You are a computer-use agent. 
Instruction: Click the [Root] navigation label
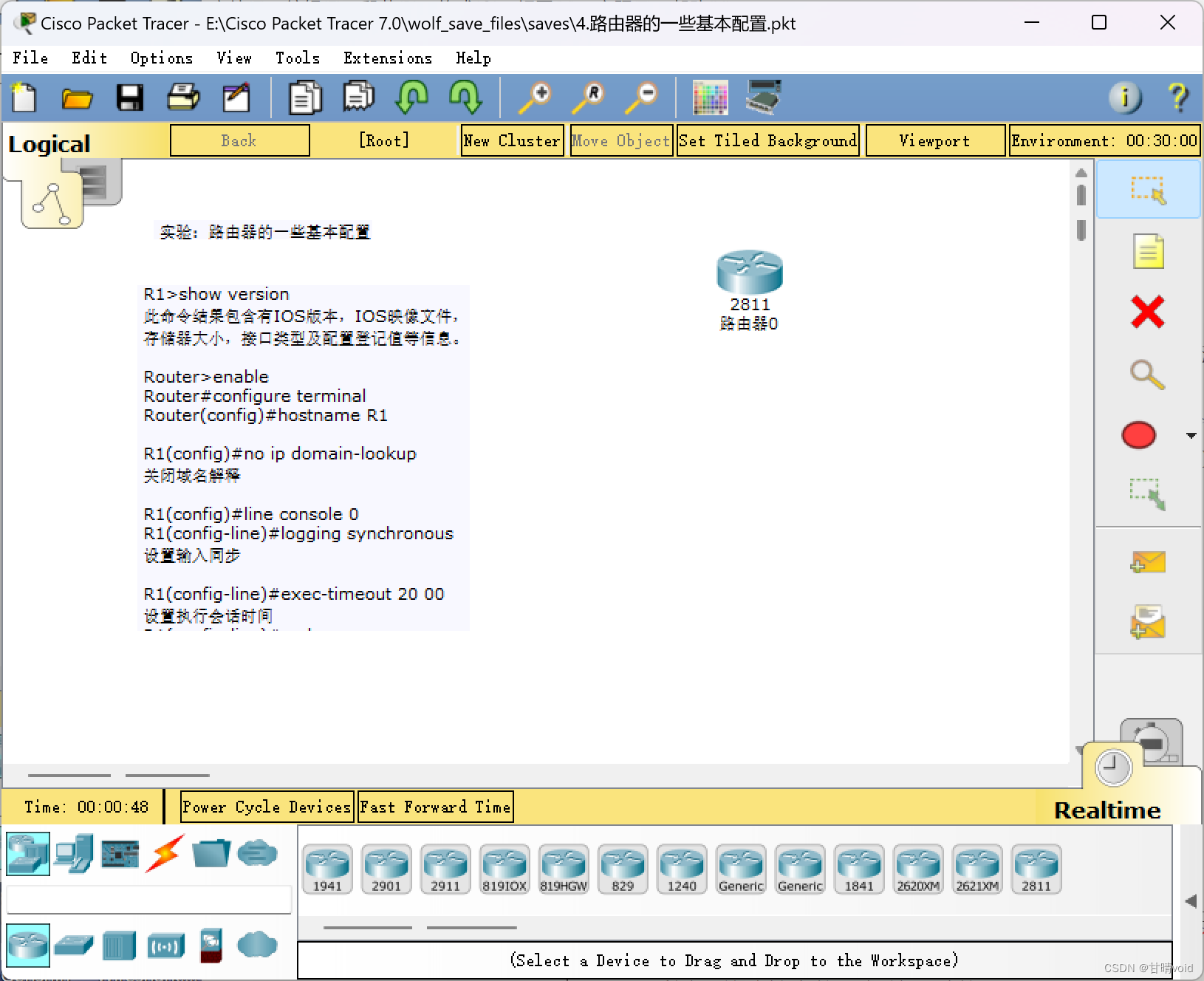tap(384, 140)
